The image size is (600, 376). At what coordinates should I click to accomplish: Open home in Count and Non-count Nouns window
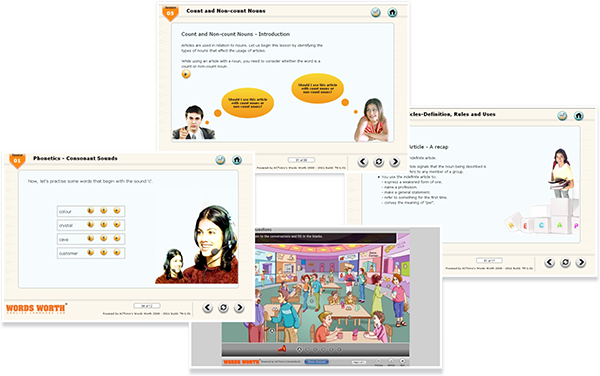click(392, 12)
